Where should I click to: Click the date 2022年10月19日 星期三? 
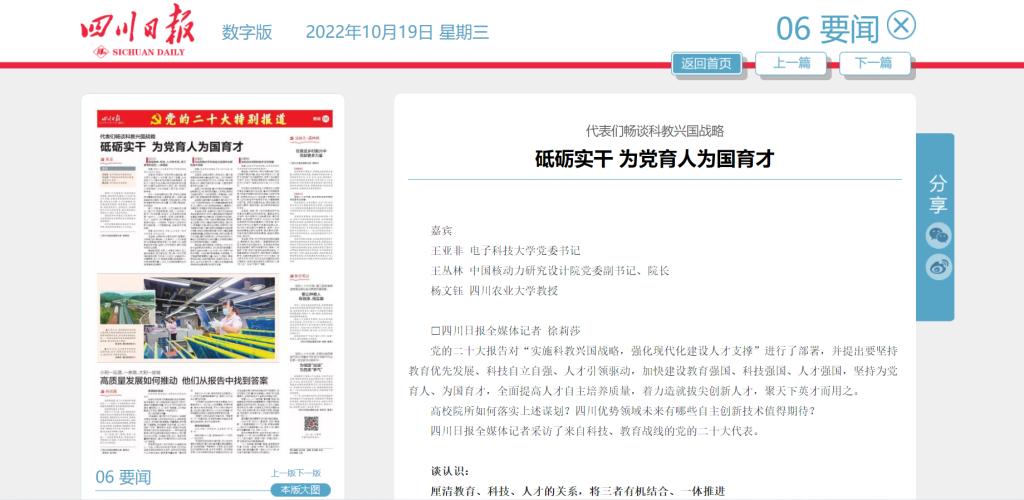tap(397, 32)
